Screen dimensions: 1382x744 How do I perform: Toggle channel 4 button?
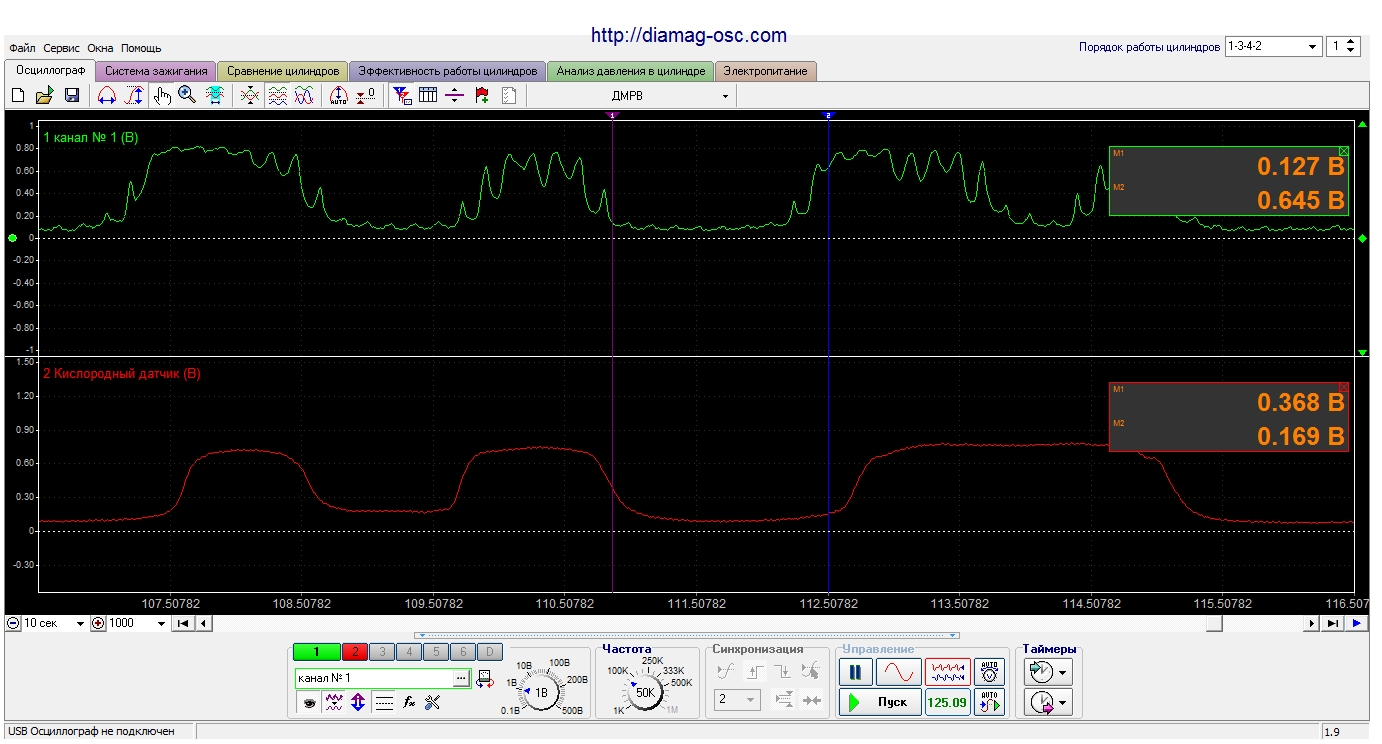coord(408,652)
